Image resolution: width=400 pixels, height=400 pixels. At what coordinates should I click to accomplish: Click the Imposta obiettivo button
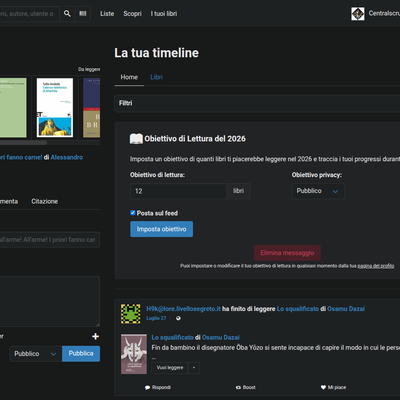[x=161, y=229]
